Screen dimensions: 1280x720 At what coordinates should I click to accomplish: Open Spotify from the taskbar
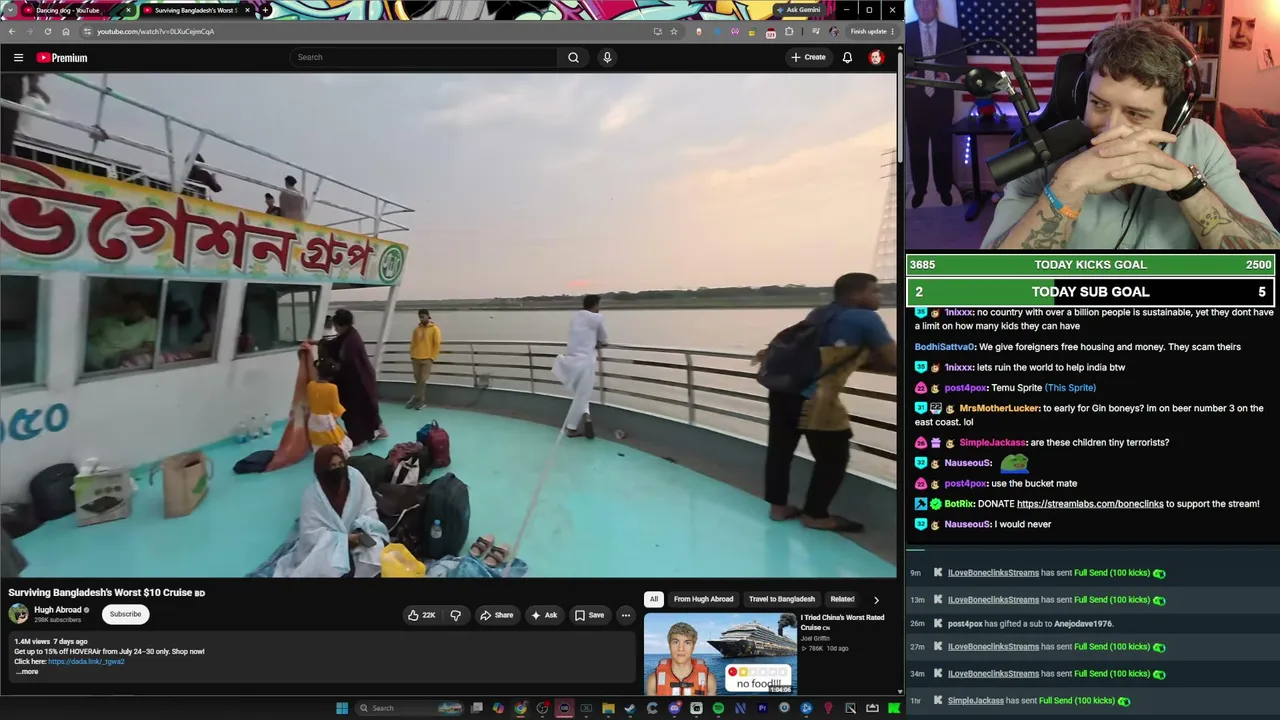pos(718,708)
